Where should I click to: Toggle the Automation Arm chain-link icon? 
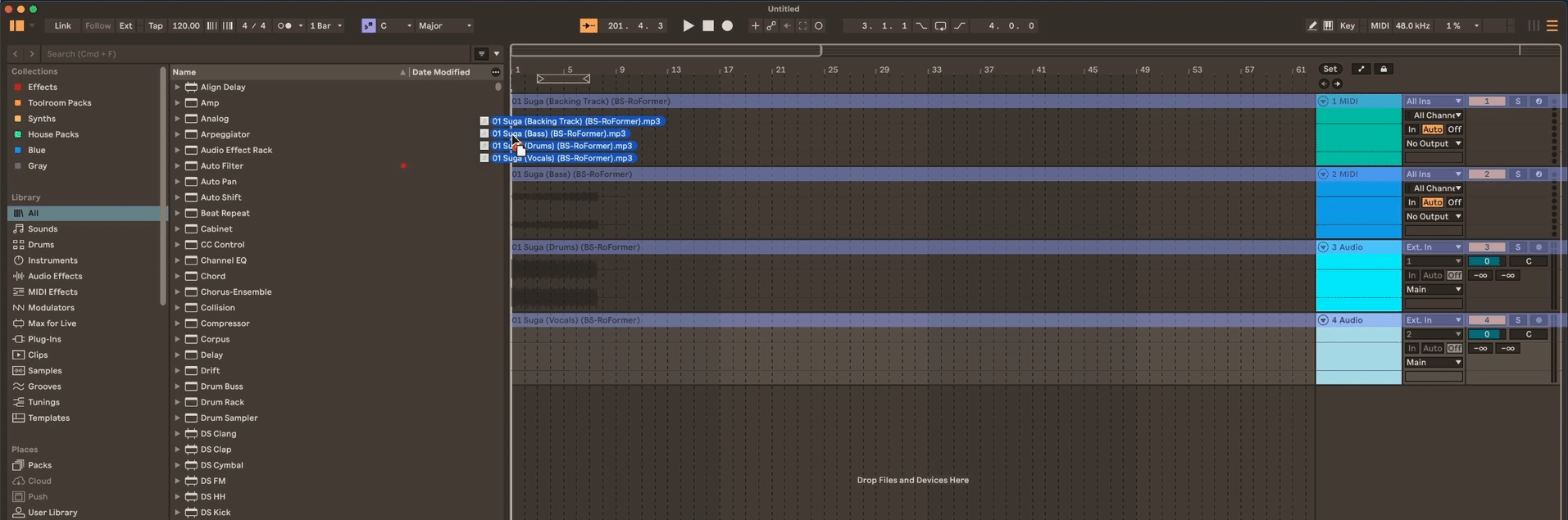click(x=771, y=26)
